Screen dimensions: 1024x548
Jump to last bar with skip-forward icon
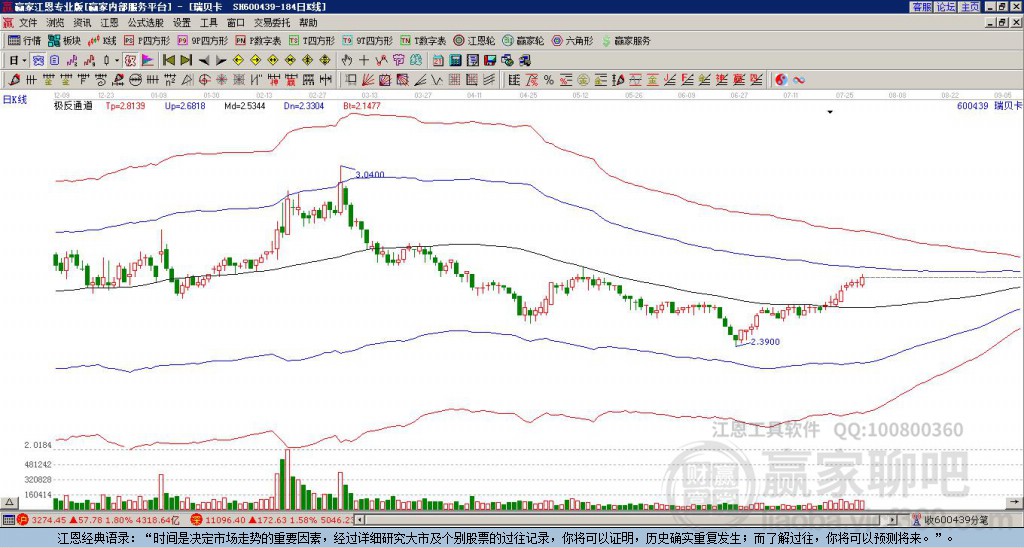pyautogui.click(x=186, y=61)
